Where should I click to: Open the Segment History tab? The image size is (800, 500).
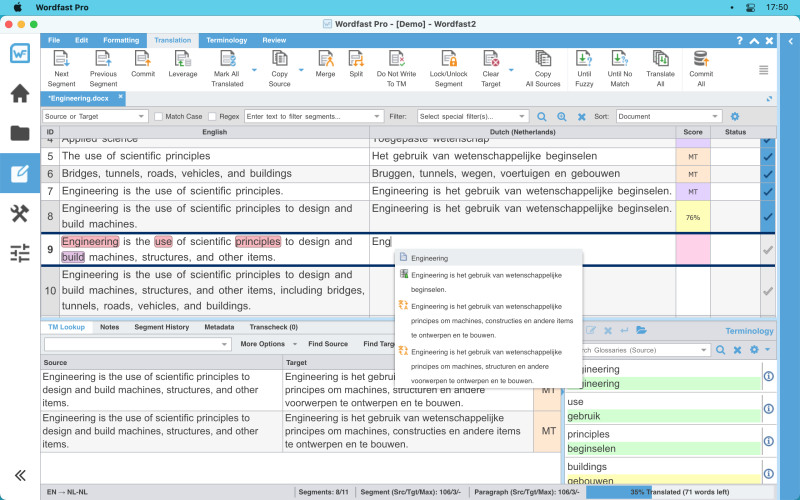click(x=162, y=327)
